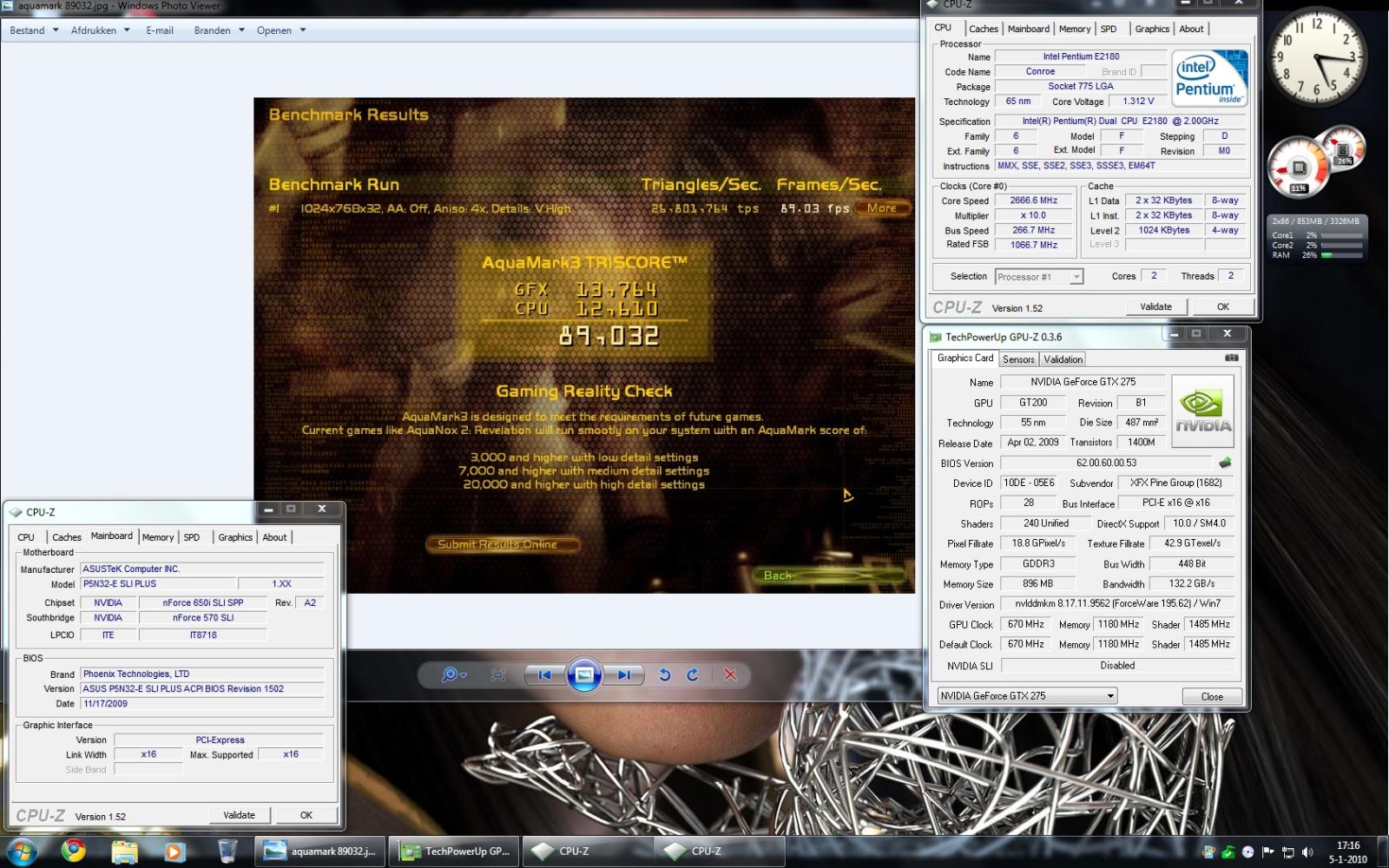Screen dimensions: 1389x868
Task: Click the nForce 650i SLI SPP chipset value
Action: coord(203,602)
